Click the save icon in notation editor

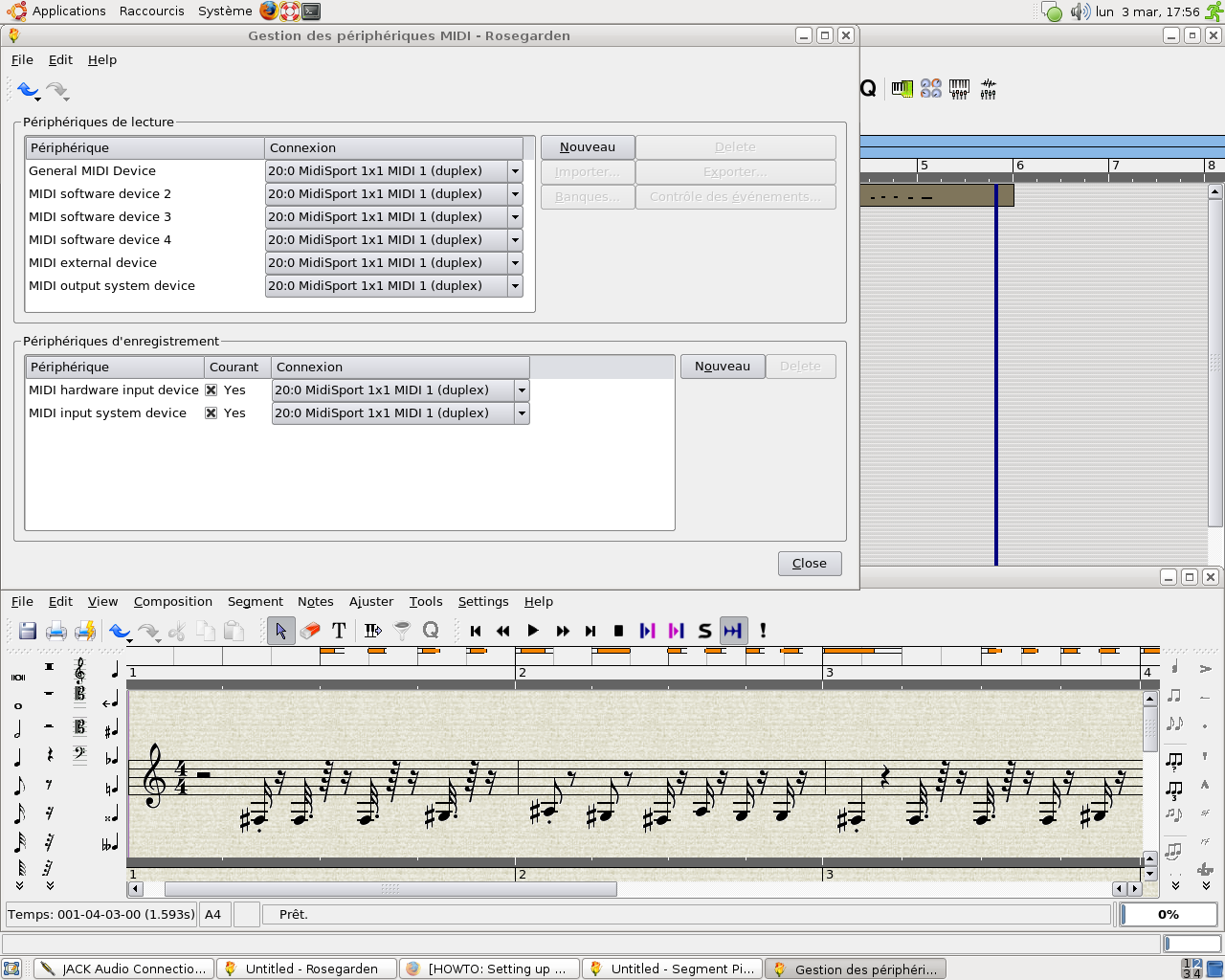[x=28, y=631]
